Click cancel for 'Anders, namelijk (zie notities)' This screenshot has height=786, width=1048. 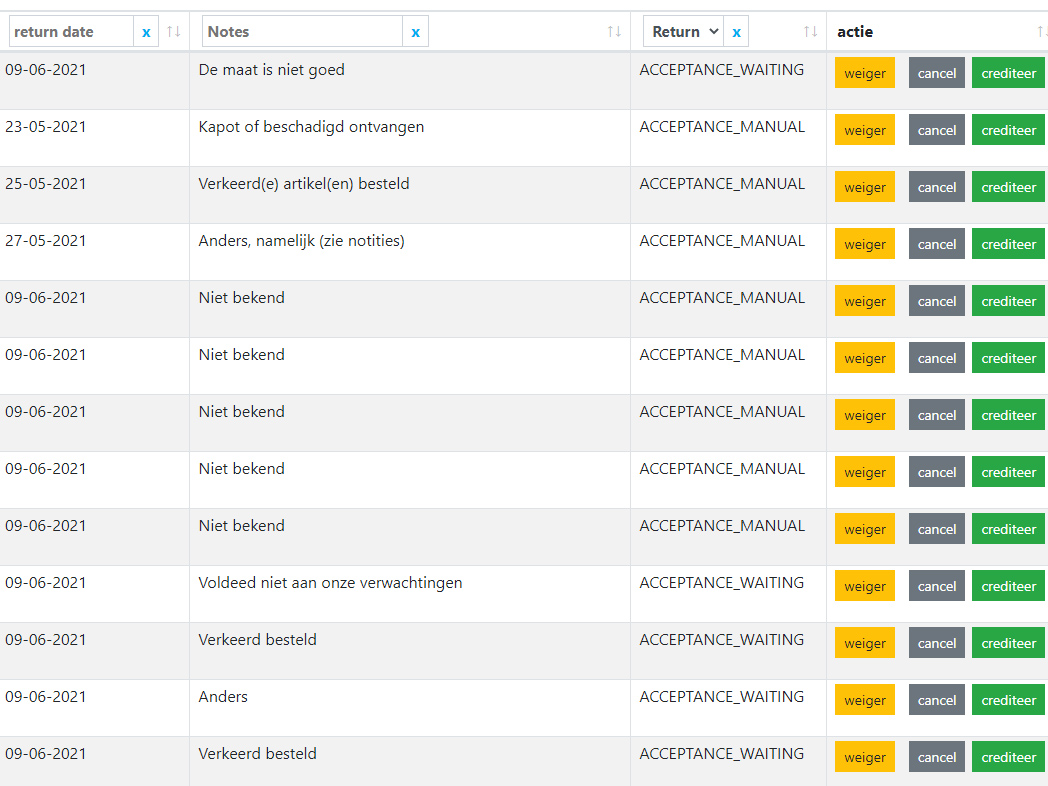point(936,245)
